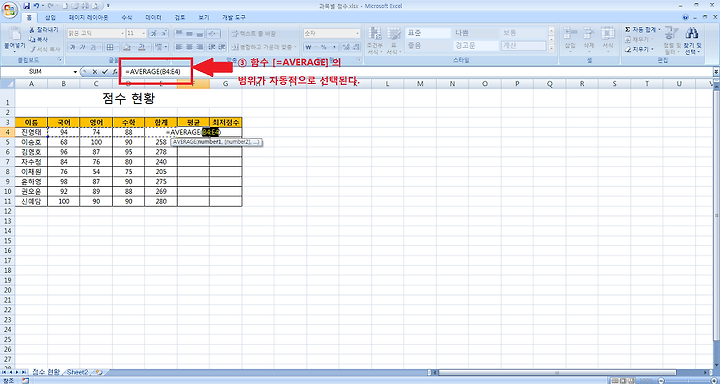This screenshot has width=720, height=384.
Task: Select cell with value 280
Action: coord(161,201)
